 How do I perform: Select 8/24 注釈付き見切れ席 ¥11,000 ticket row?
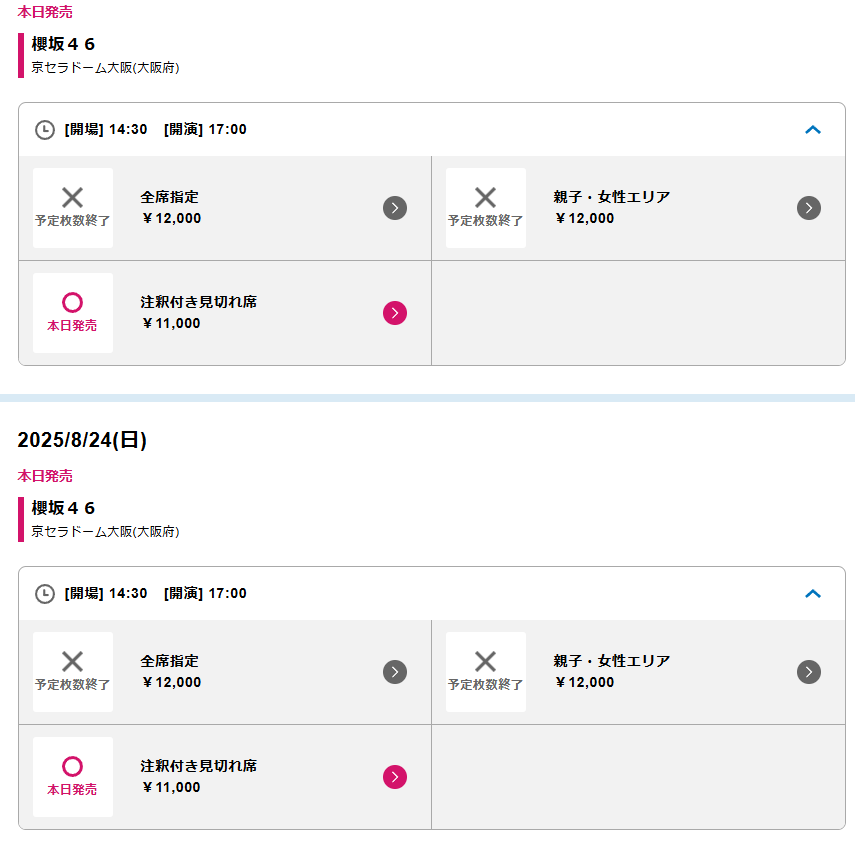point(225,777)
